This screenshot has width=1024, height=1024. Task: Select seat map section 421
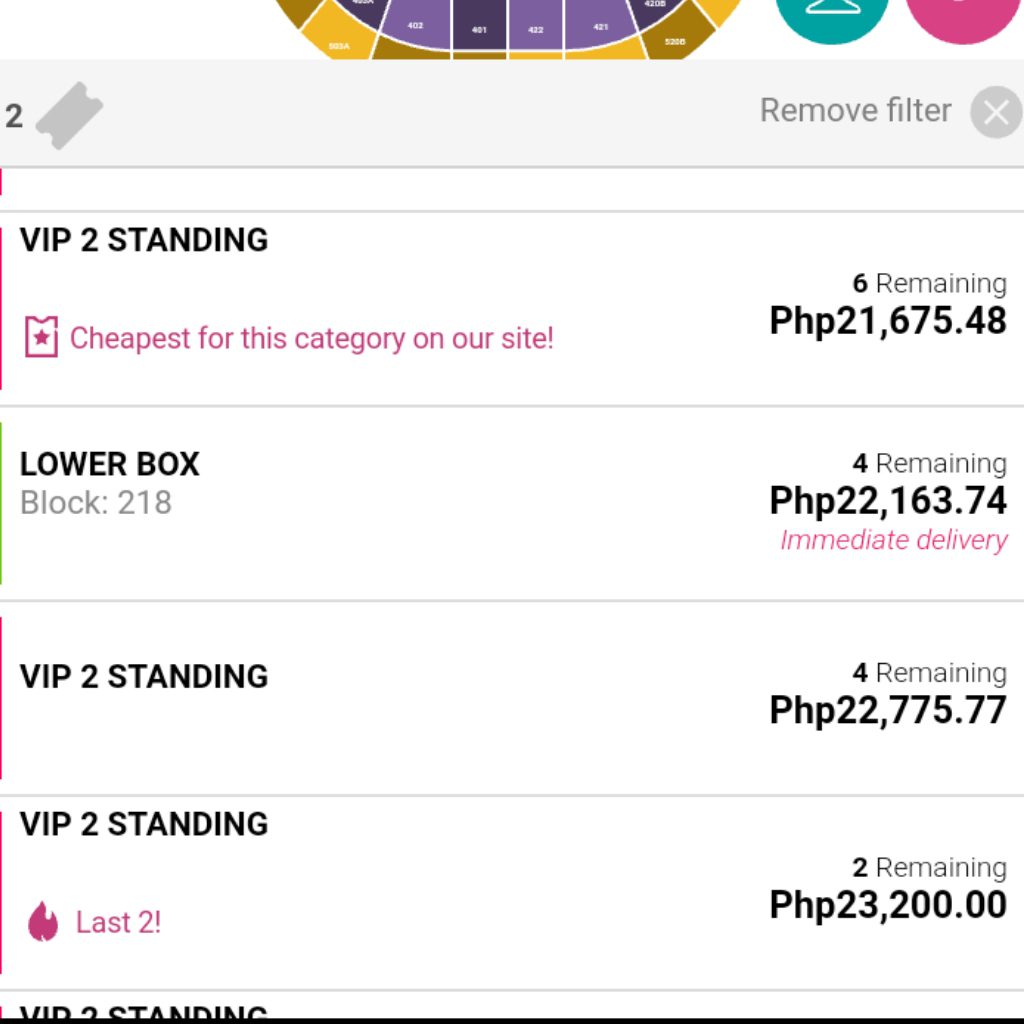pyautogui.click(x=598, y=25)
